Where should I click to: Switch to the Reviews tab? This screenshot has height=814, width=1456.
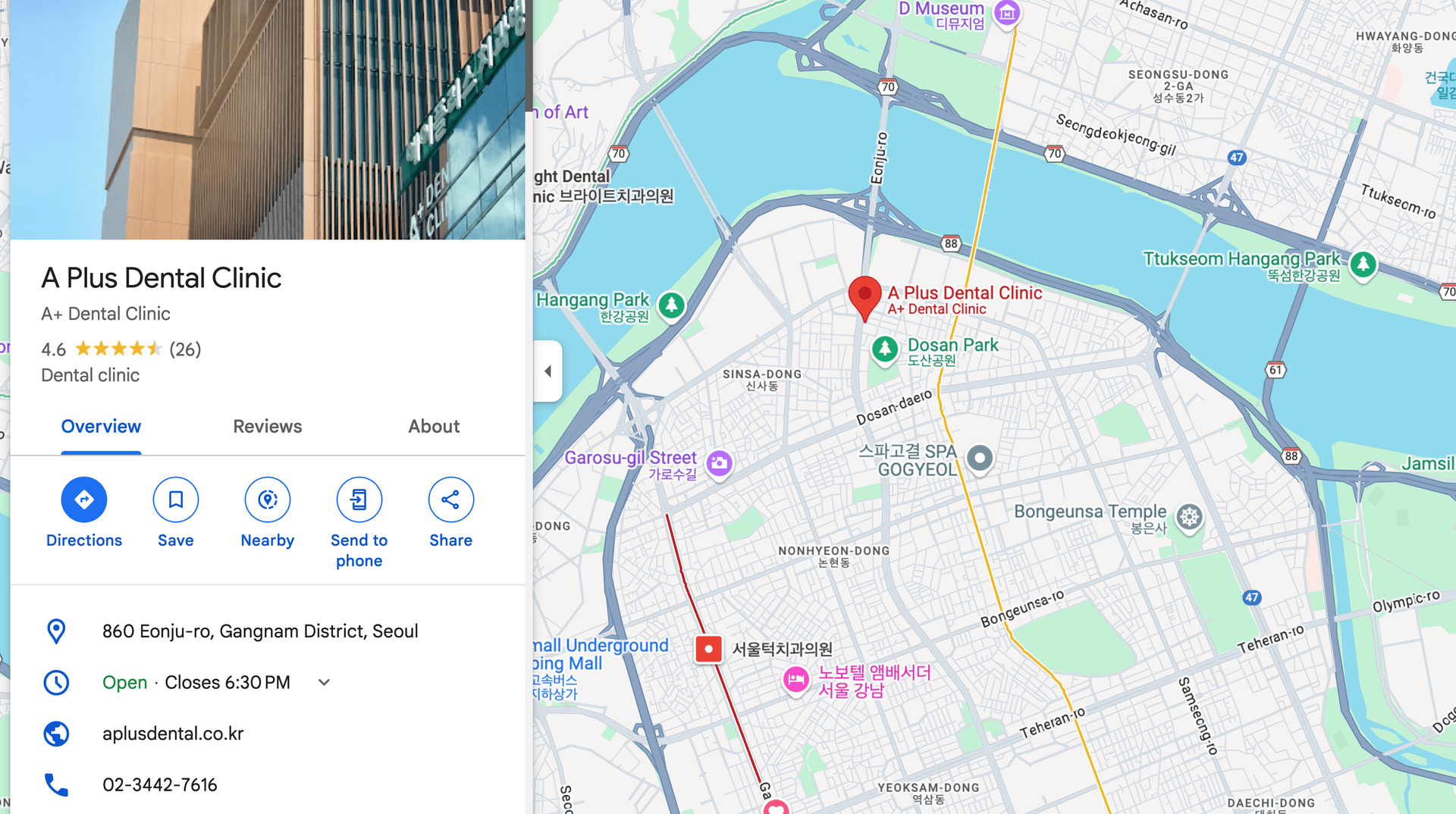click(267, 427)
